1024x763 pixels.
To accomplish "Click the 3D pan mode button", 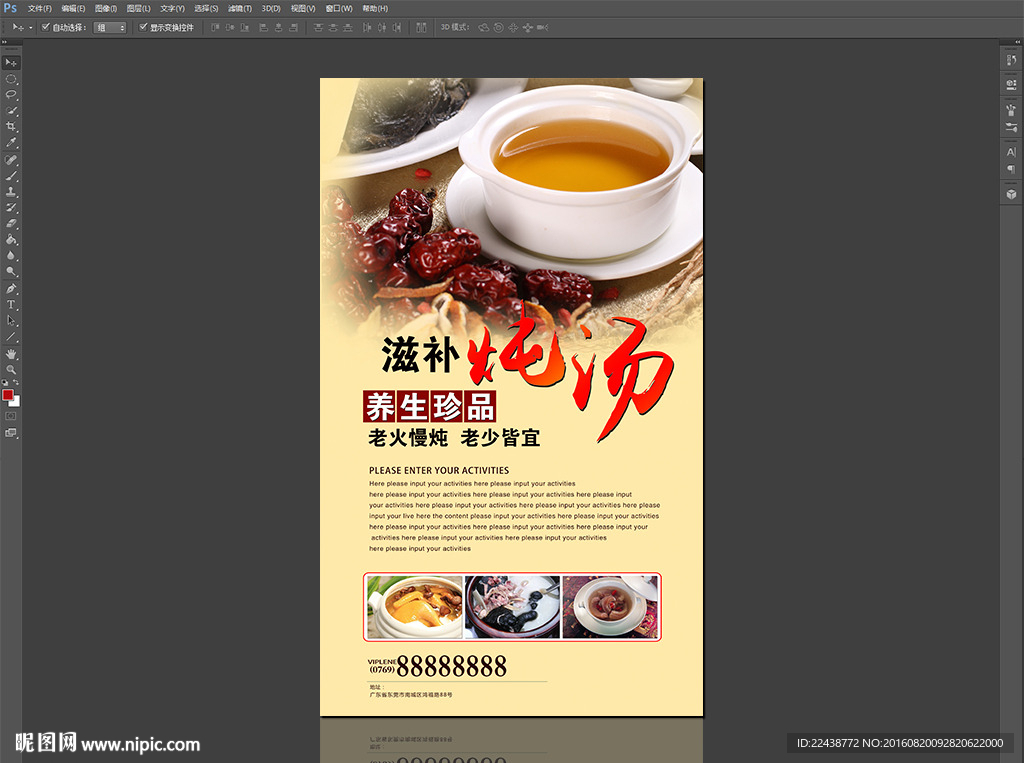I will (x=513, y=27).
